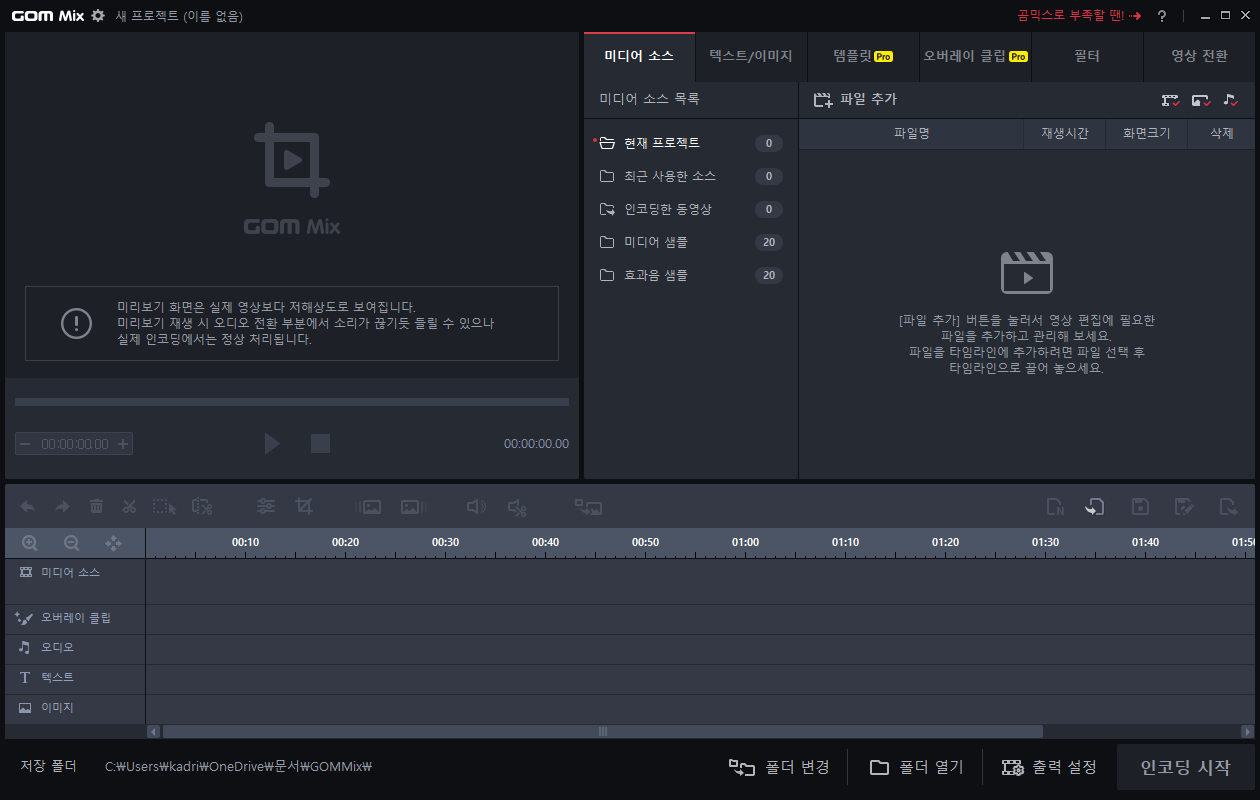
Task: Click the 01:00 mark on timeline ruler
Action: (x=745, y=543)
